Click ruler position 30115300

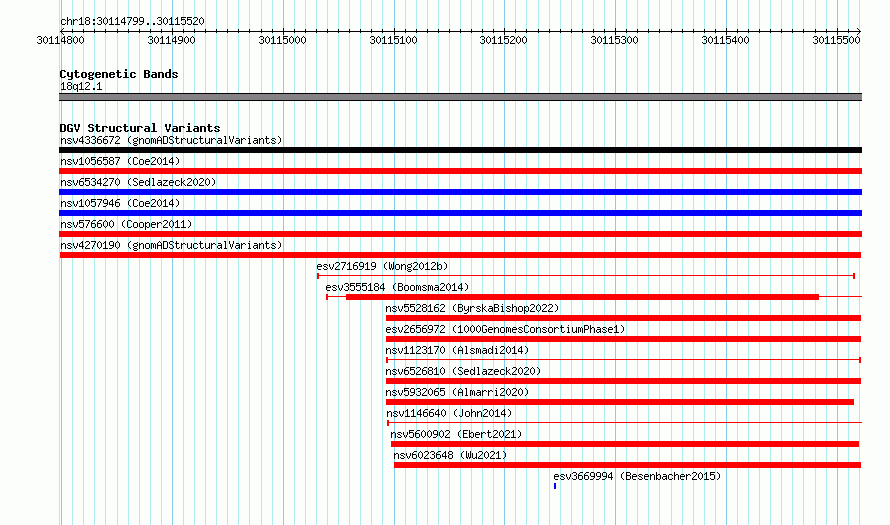point(615,40)
